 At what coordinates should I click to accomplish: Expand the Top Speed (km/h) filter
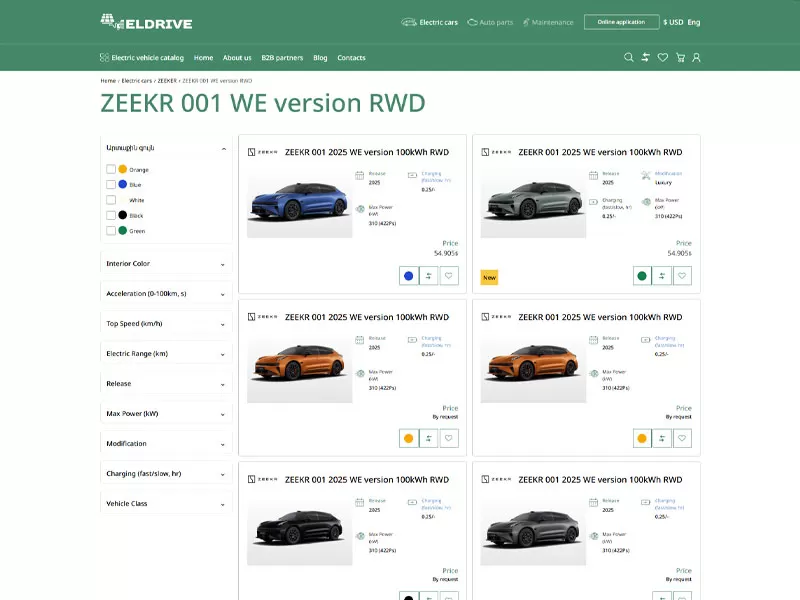coord(166,324)
